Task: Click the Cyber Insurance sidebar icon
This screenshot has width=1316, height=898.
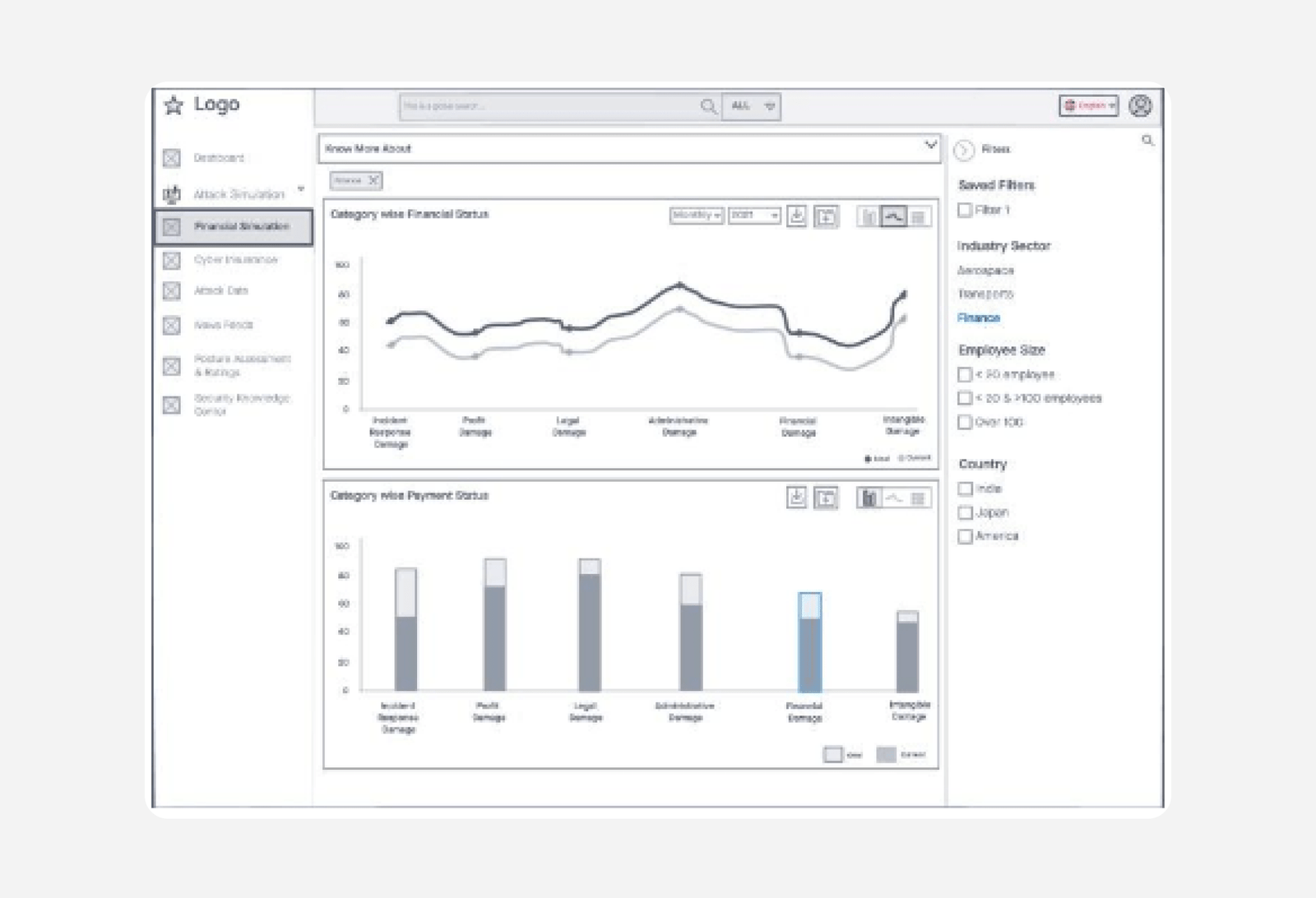Action: [x=171, y=261]
